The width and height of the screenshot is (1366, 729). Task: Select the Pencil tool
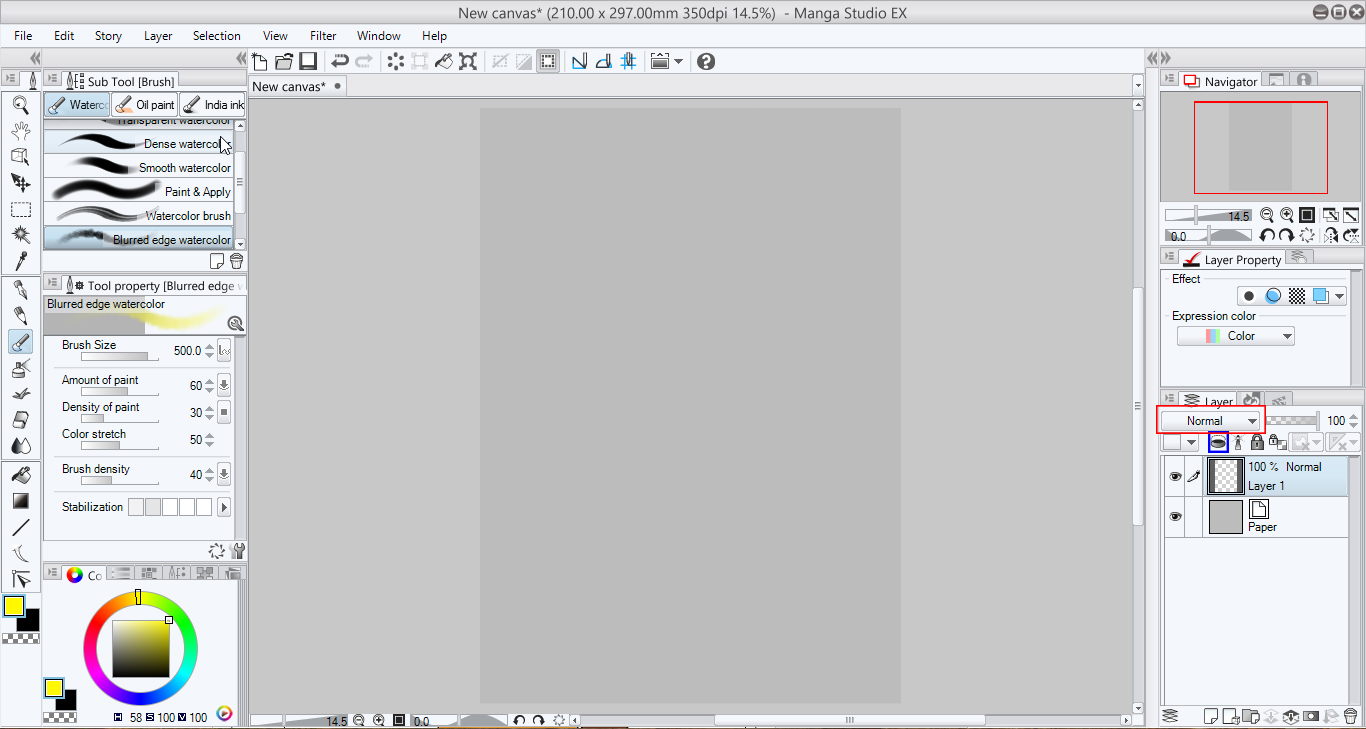click(20, 317)
